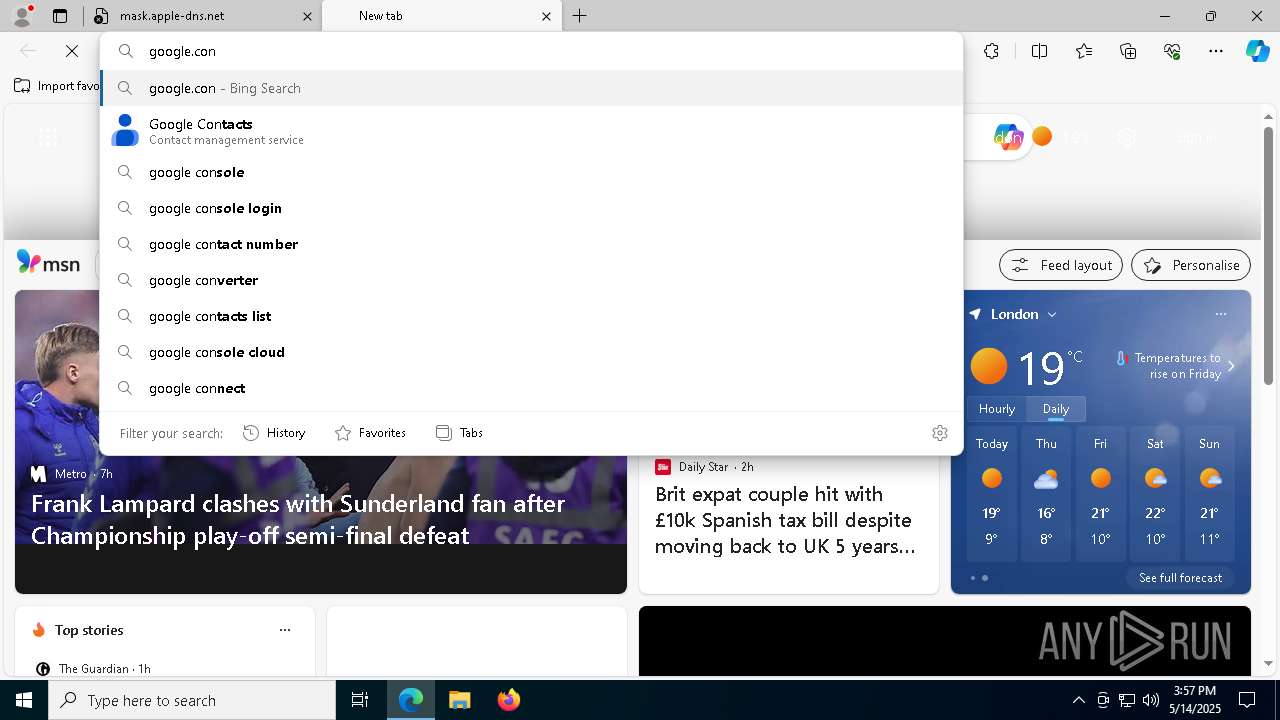Open Settings and more ellipsis
Viewport: 1280px width, 720px height.
pos(1216,51)
